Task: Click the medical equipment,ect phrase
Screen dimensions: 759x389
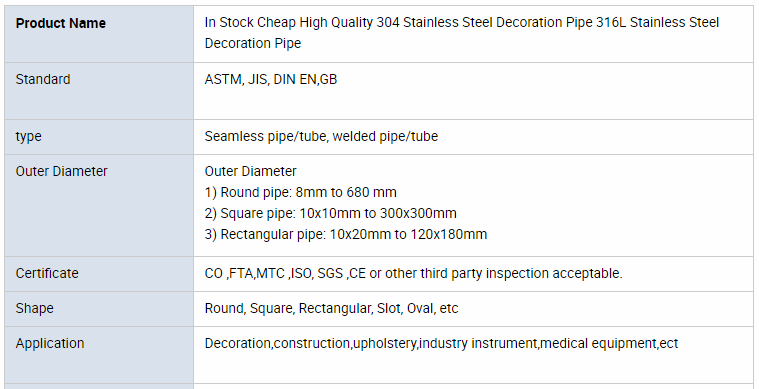Action: click(x=608, y=344)
